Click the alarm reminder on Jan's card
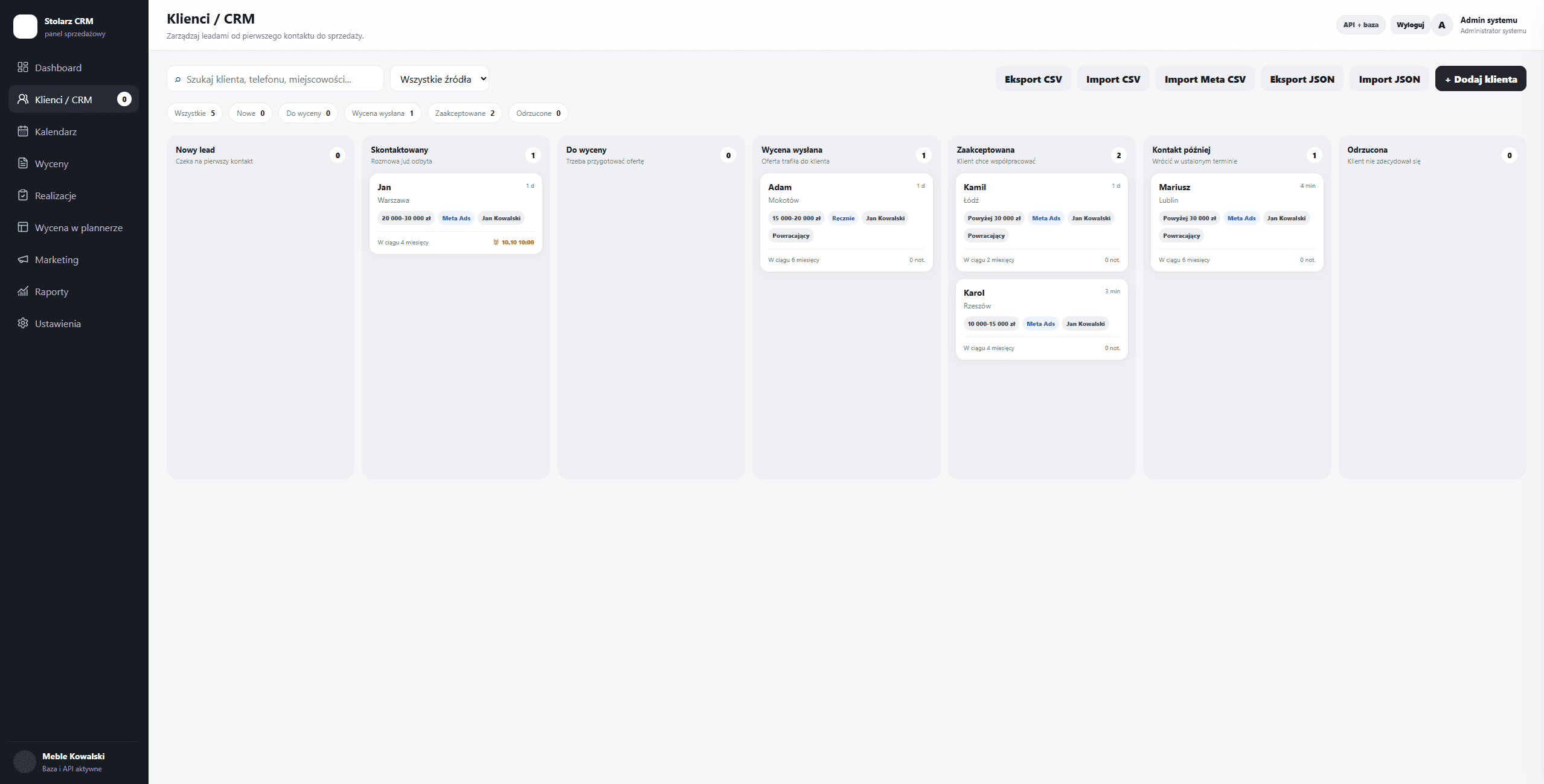 [513, 242]
